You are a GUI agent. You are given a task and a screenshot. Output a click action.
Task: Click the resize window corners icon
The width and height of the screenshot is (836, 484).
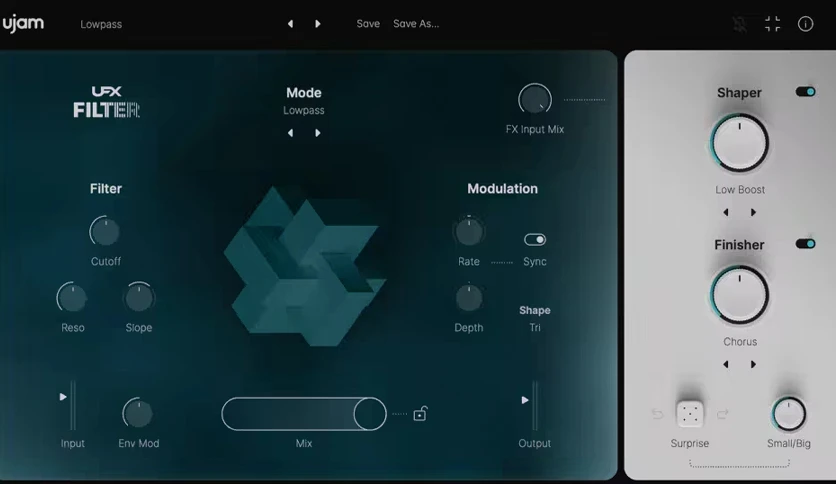click(773, 24)
